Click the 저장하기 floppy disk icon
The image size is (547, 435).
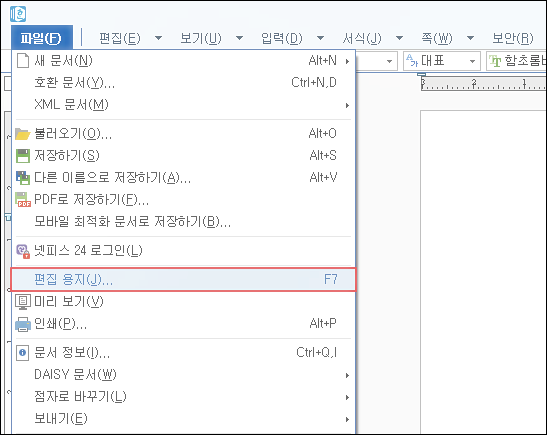click(x=23, y=156)
